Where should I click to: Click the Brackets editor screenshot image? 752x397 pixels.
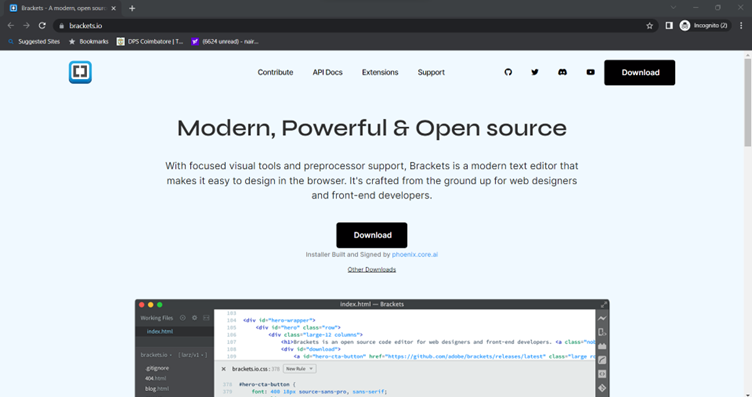(x=372, y=348)
